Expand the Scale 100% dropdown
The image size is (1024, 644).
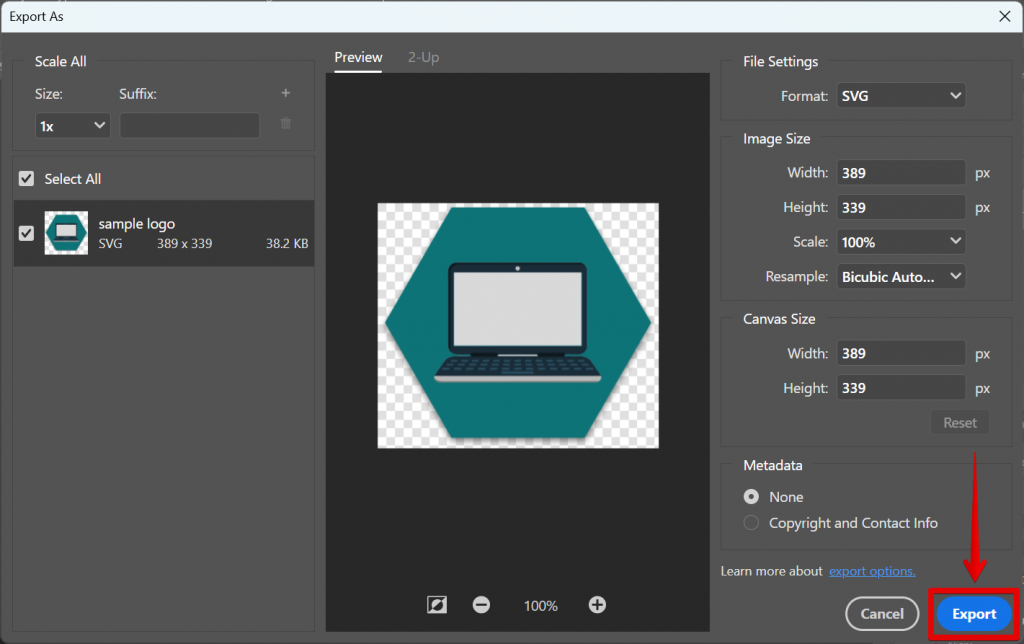[901, 242]
